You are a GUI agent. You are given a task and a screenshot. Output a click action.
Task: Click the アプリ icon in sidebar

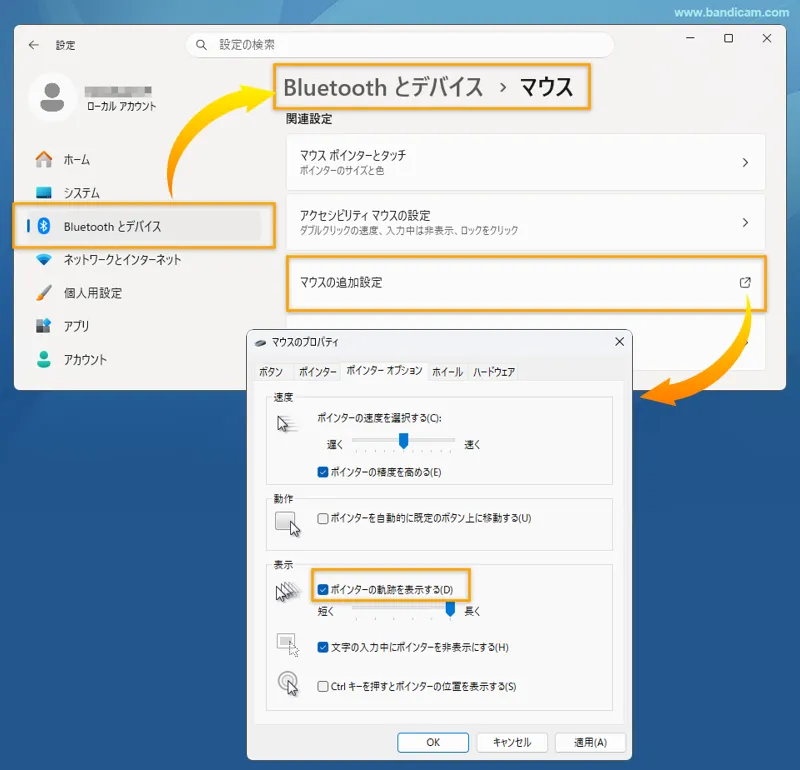click(x=44, y=326)
